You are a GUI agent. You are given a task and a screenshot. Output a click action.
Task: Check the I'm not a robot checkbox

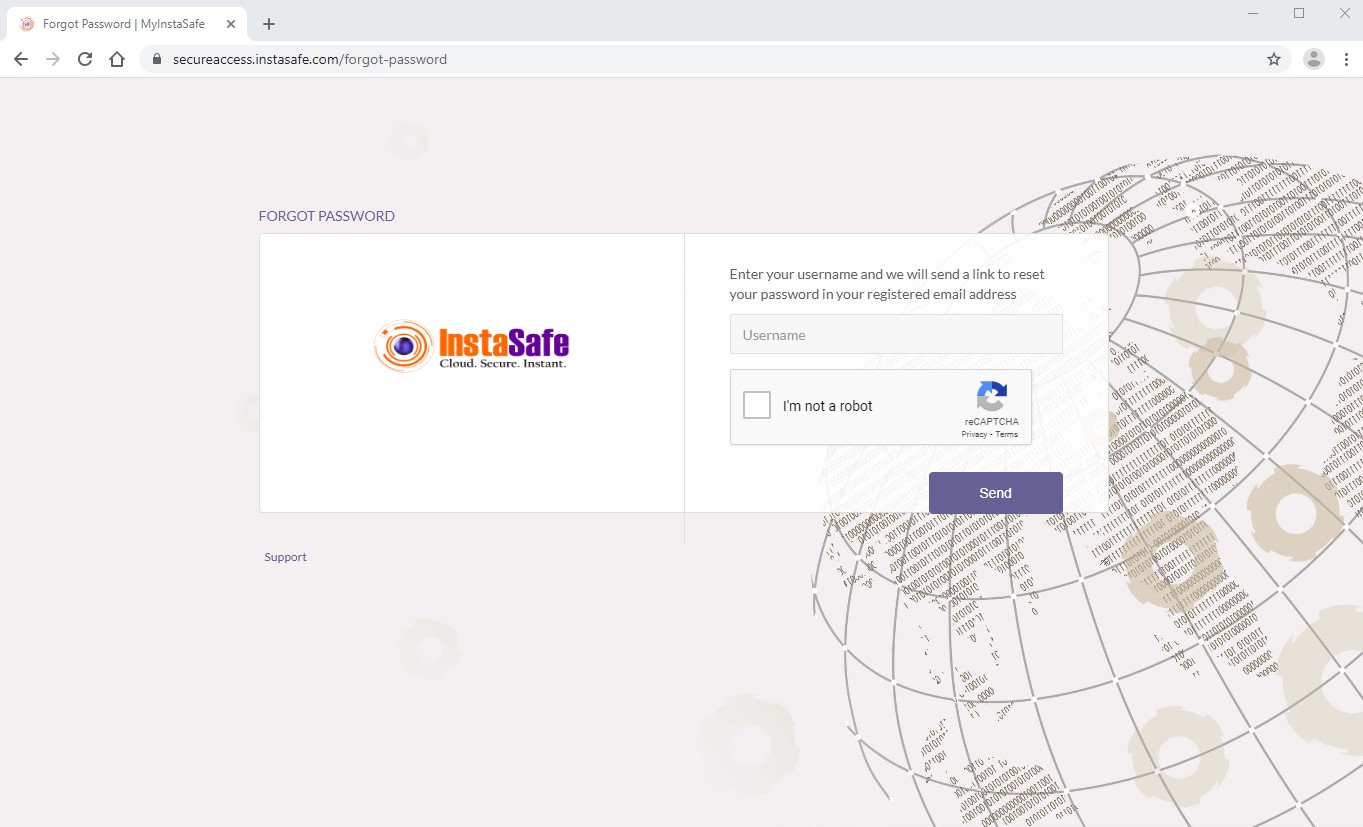point(757,405)
